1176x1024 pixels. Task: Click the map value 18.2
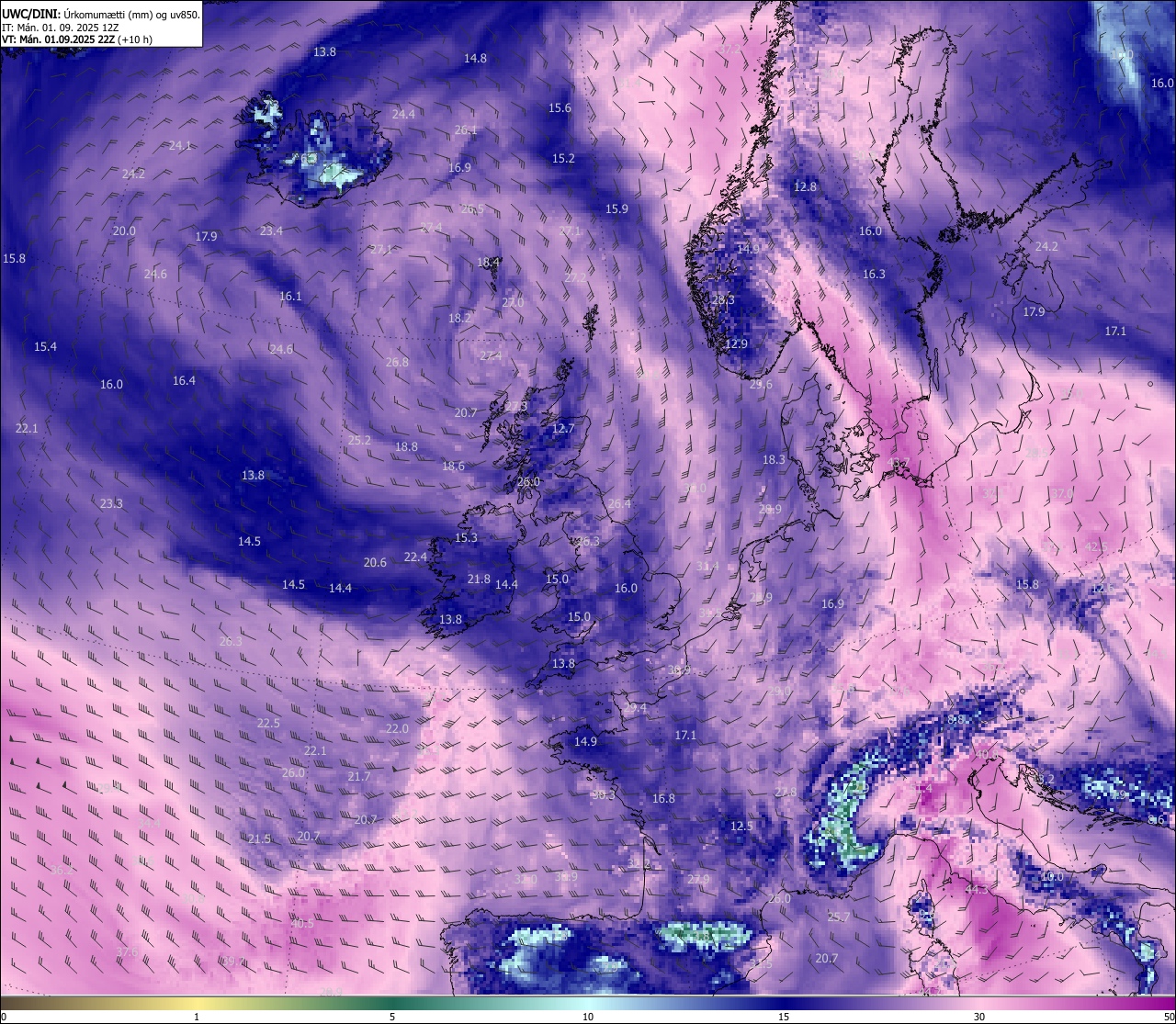coord(459,318)
